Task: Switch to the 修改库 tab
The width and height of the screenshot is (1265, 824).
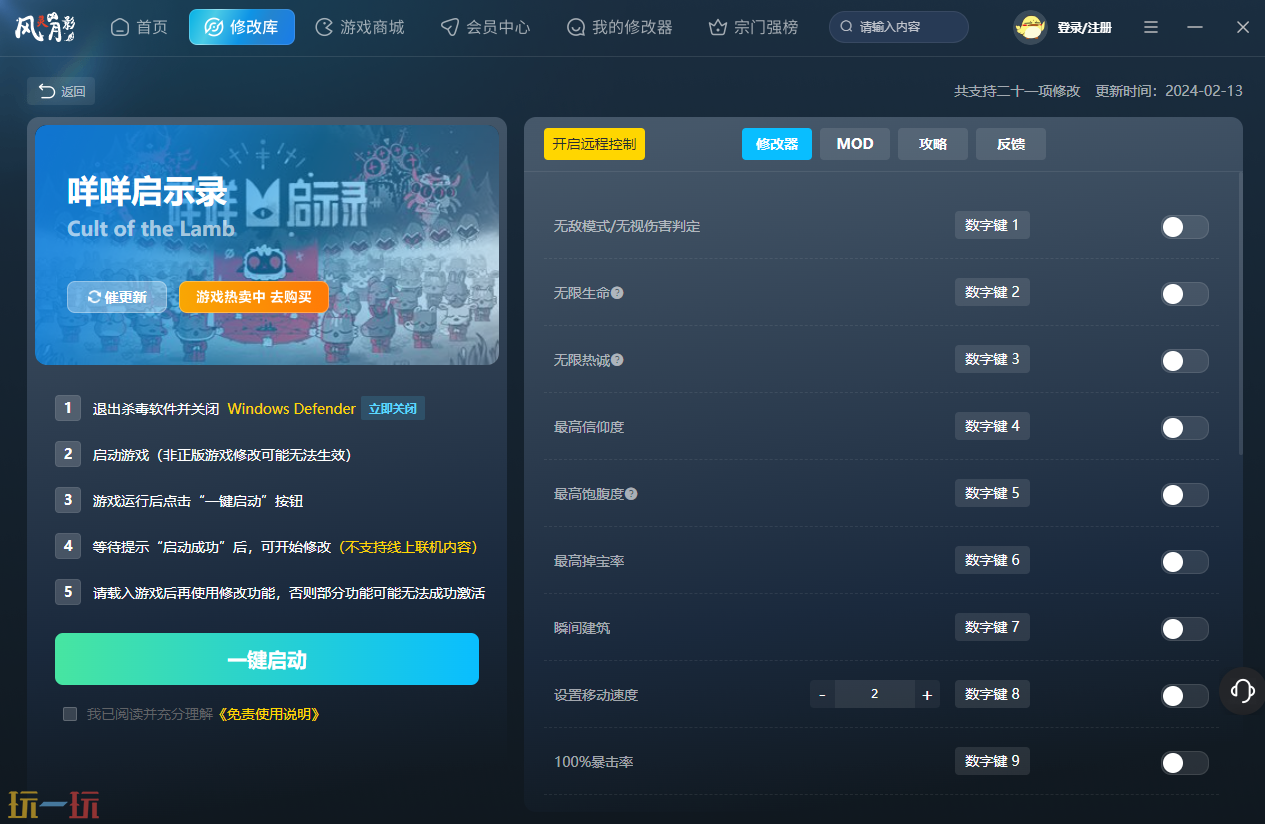Action: coord(242,27)
